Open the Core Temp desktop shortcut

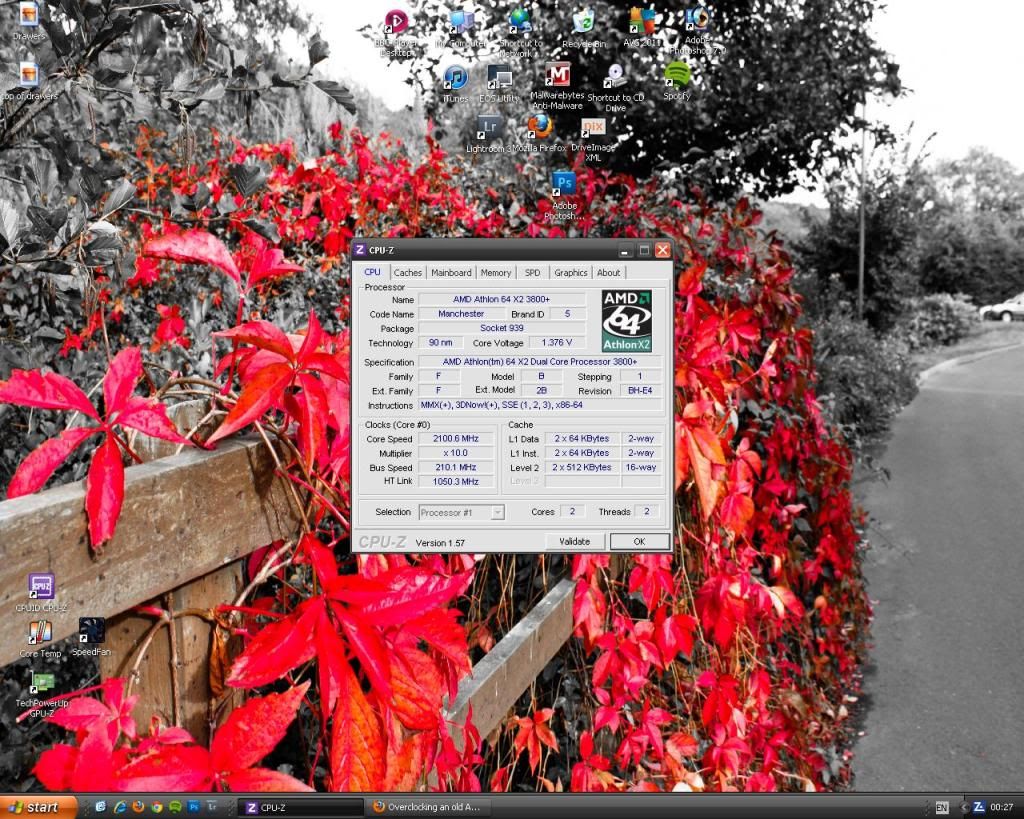pos(40,632)
